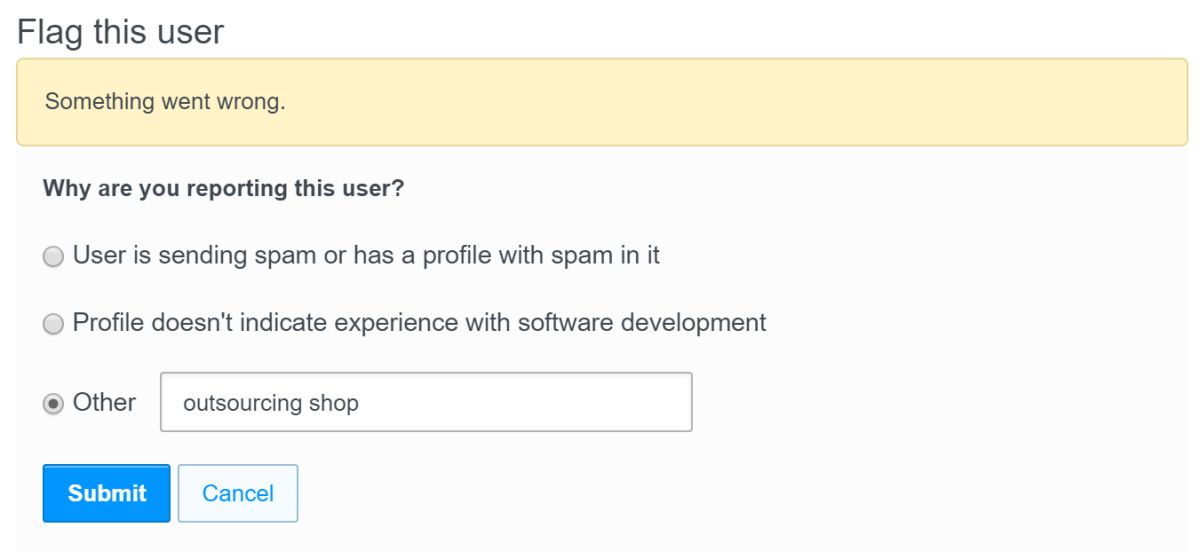This screenshot has height=551, width=1200.
Task: Click the 'Something went wrong.' error message
Action: tap(165, 103)
